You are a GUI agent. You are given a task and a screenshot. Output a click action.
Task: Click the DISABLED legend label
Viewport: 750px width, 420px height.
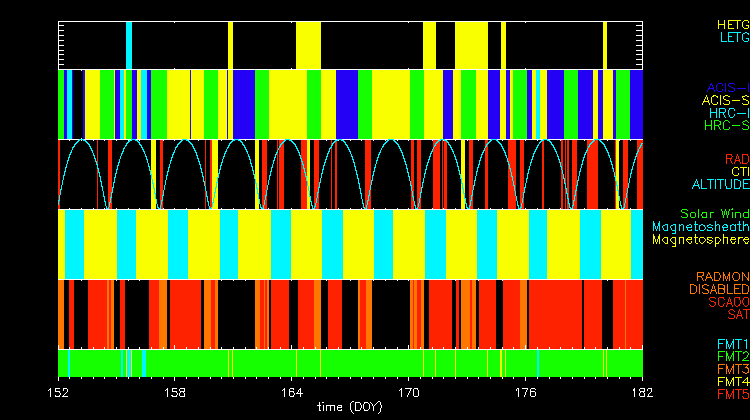(719, 289)
